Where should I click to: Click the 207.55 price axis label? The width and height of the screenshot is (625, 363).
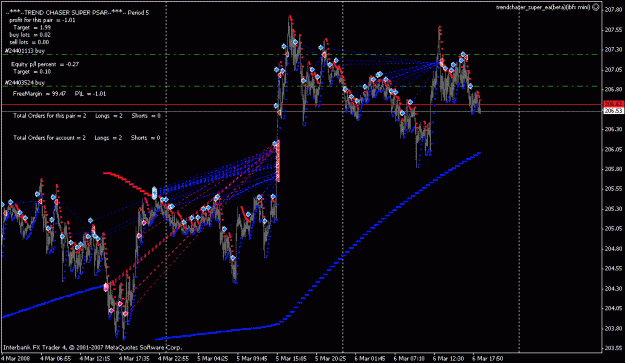614,29
